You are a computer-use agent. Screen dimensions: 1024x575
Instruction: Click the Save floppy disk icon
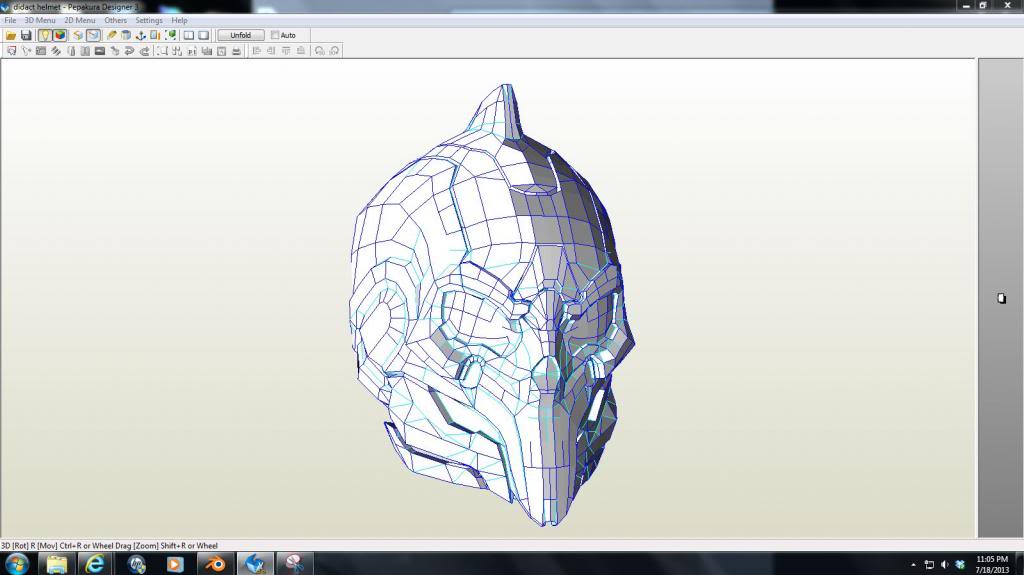(26, 35)
